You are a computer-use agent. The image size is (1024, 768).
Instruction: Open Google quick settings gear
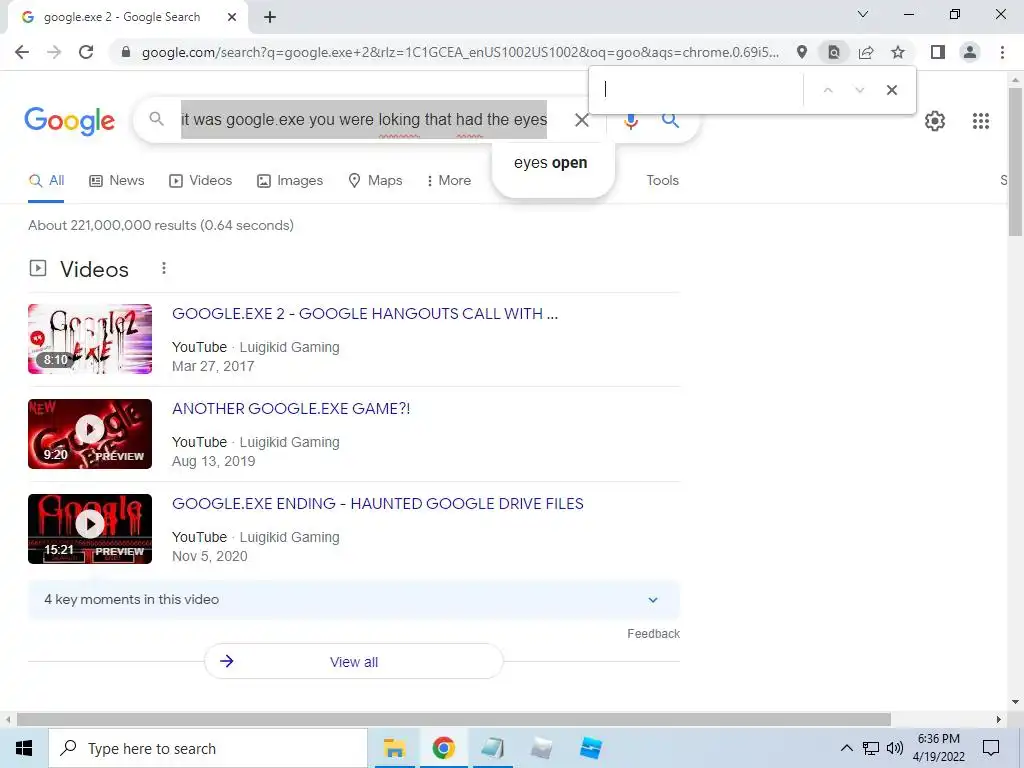pyautogui.click(x=935, y=121)
